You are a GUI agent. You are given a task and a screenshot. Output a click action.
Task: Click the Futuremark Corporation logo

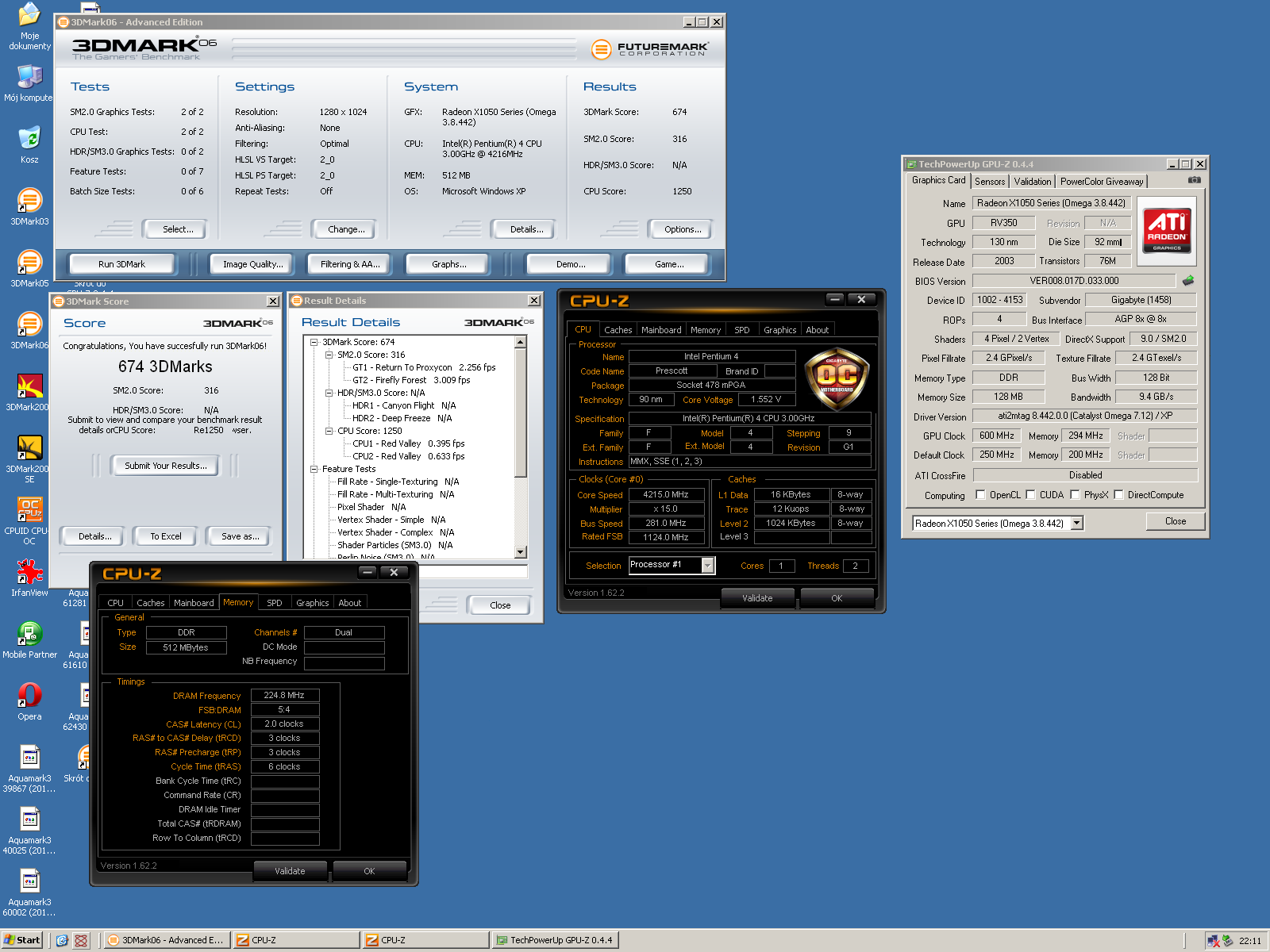point(648,49)
